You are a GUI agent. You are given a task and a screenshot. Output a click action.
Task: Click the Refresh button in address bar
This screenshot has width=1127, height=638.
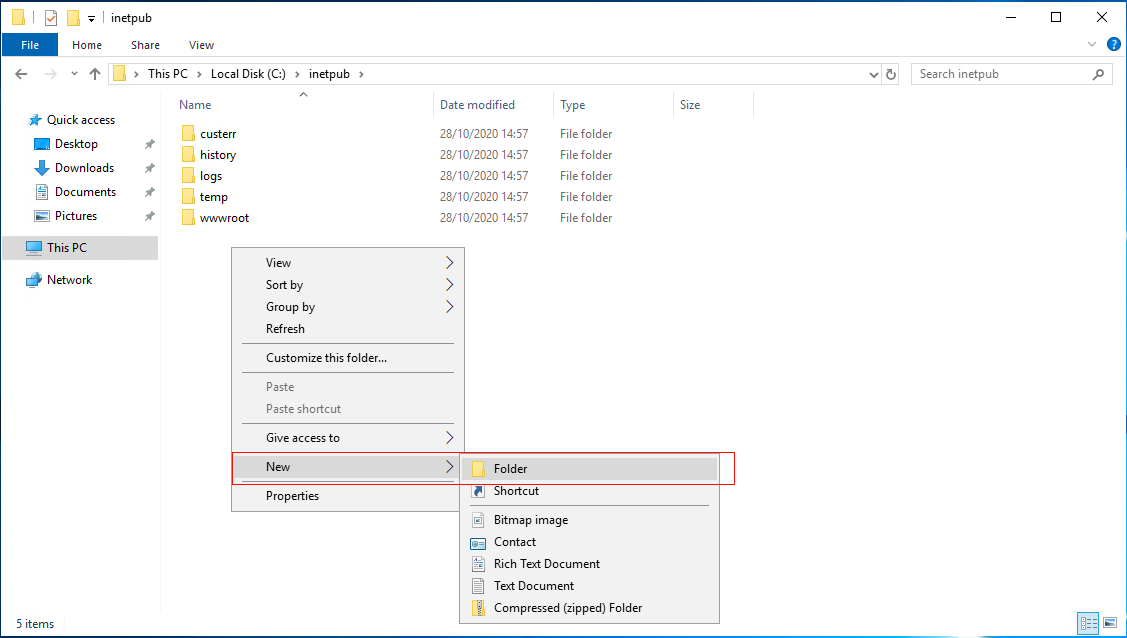tap(891, 74)
